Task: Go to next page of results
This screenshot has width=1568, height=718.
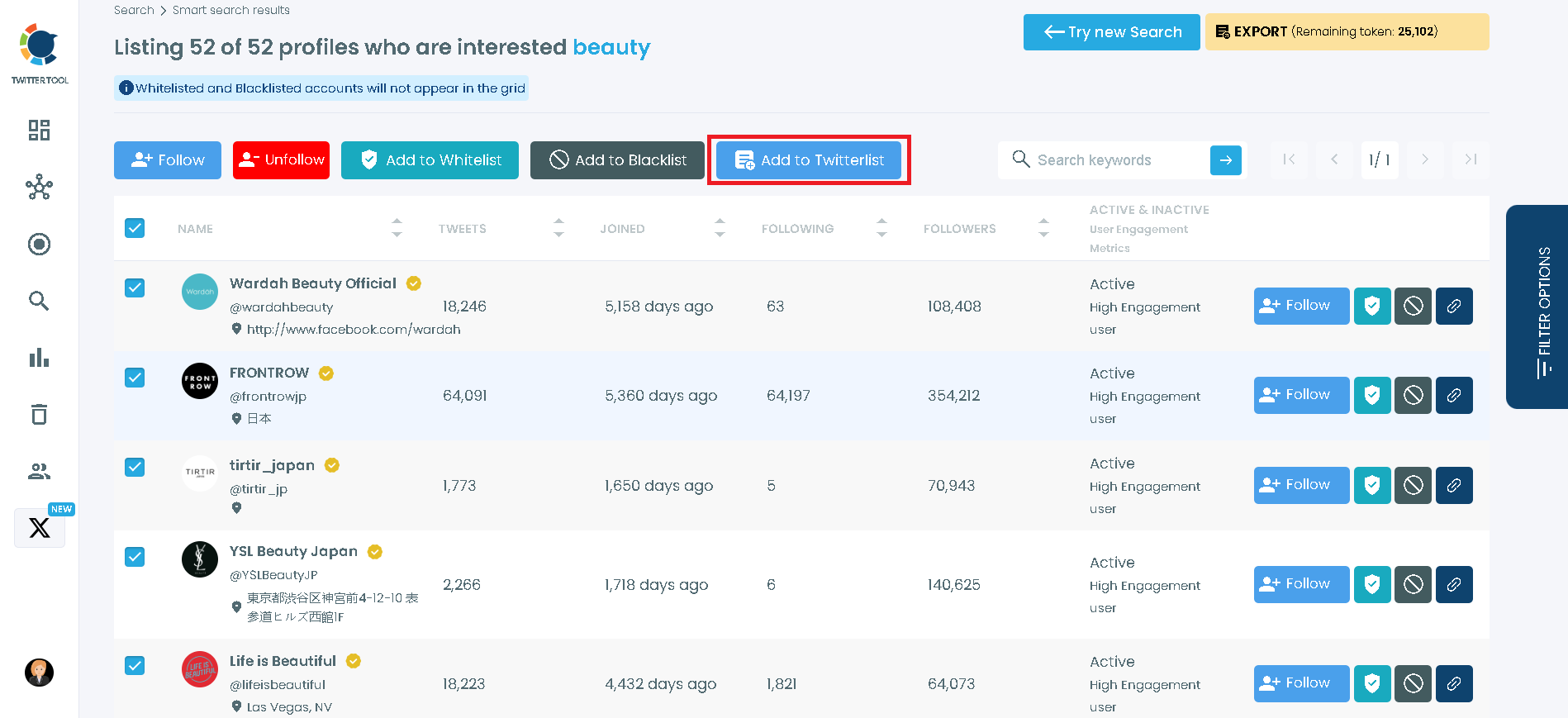Action: click(x=1425, y=159)
